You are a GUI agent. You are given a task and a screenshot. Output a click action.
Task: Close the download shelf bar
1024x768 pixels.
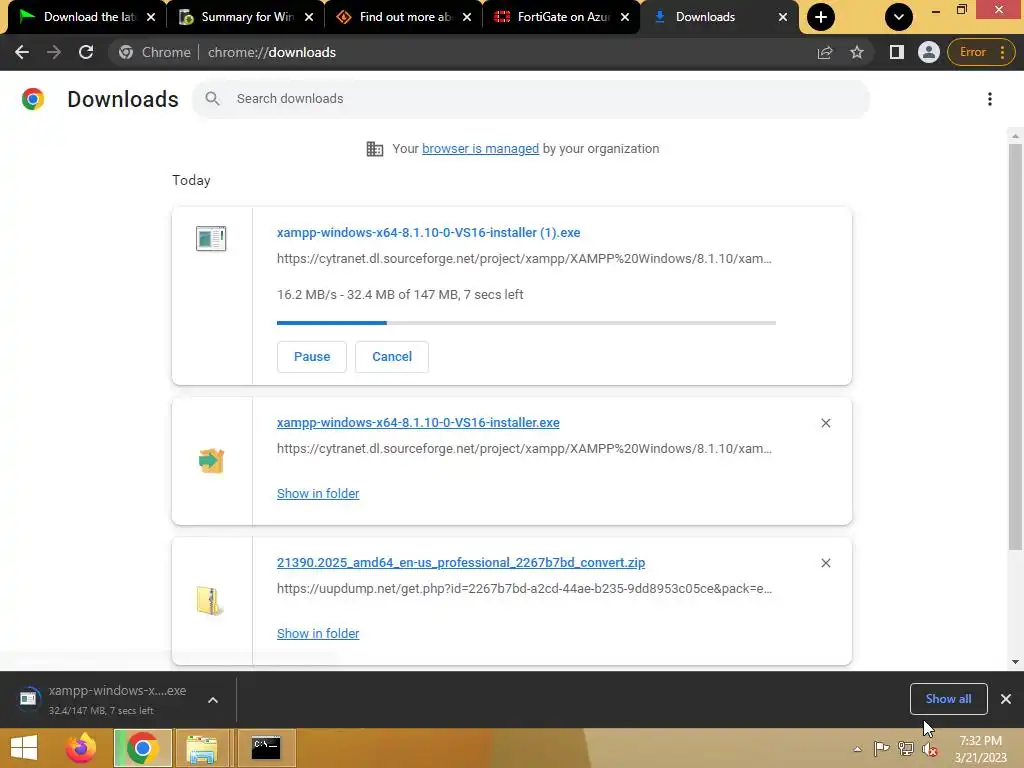pyautogui.click(x=1006, y=699)
